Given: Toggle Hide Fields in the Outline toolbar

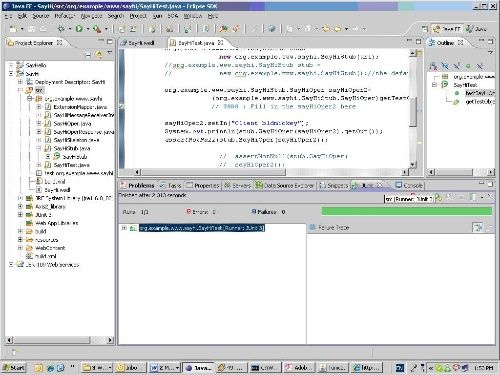Looking at the screenshot, I should (445, 66).
